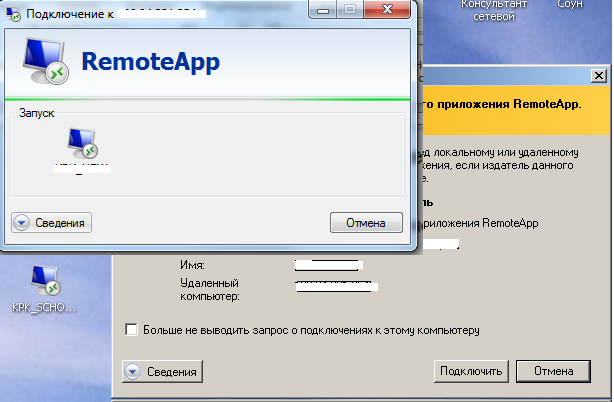The height and width of the screenshot is (402, 614).
Task: Click the RemoteApp heading text
Action: 150,62
